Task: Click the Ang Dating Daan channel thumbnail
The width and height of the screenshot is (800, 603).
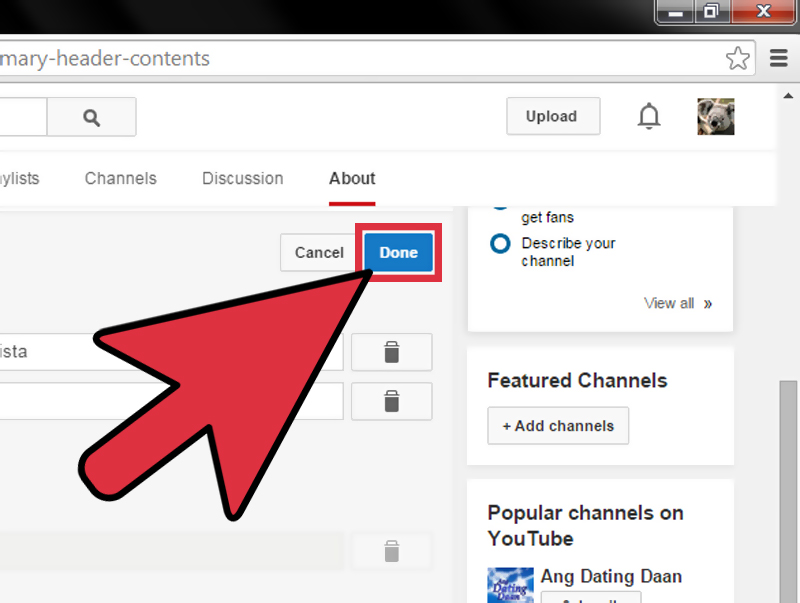Action: pyautogui.click(x=510, y=585)
